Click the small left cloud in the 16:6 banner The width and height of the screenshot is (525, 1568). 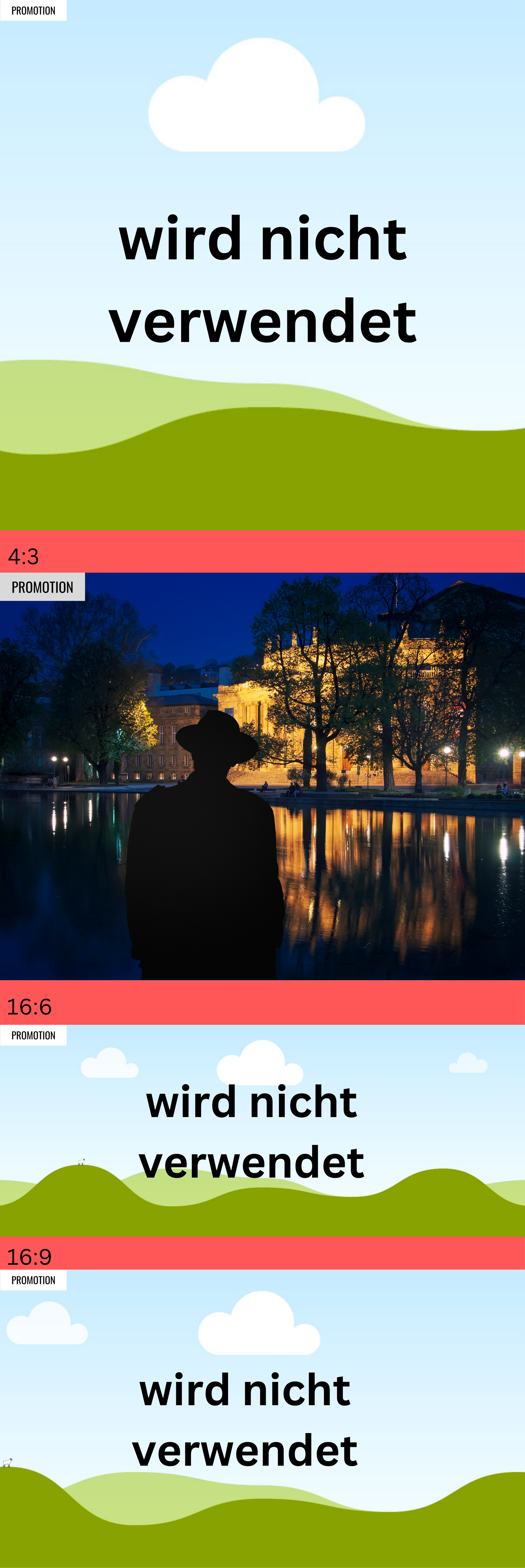point(110,1064)
